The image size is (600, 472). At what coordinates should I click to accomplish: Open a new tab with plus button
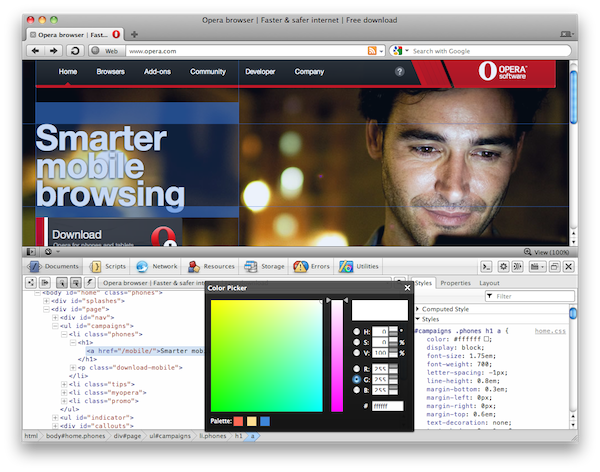(134, 33)
